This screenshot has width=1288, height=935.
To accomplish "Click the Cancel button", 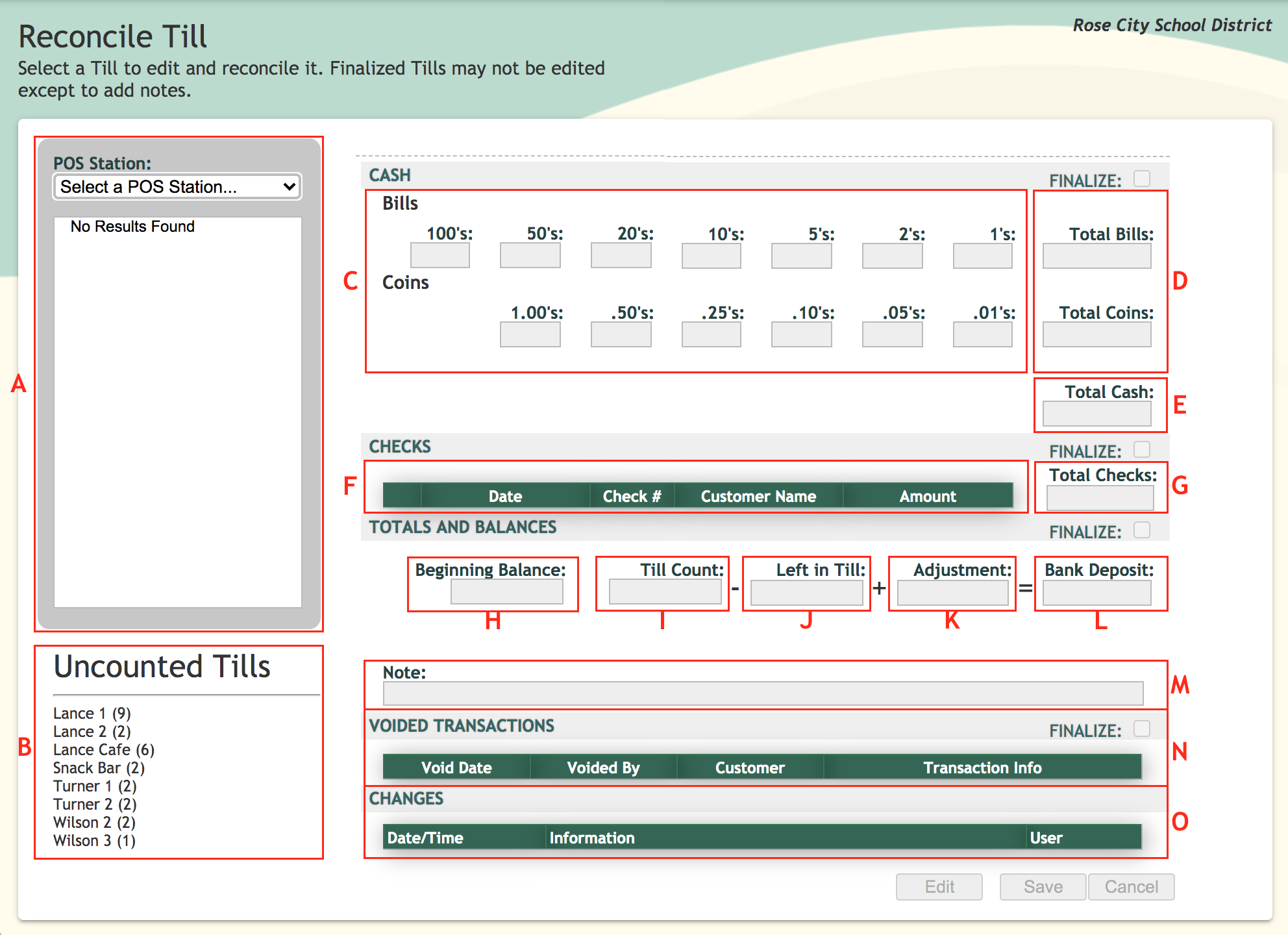I will [x=1131, y=887].
